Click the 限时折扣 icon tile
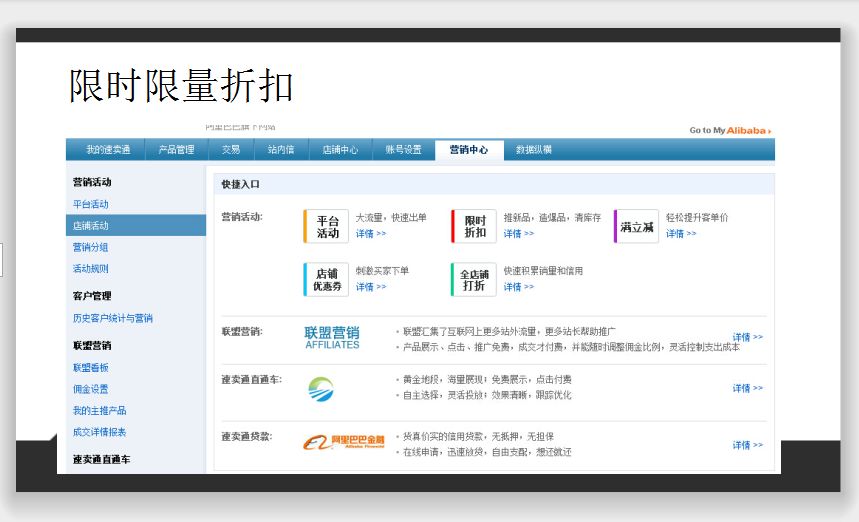Image resolution: width=859 pixels, height=522 pixels. 474,226
